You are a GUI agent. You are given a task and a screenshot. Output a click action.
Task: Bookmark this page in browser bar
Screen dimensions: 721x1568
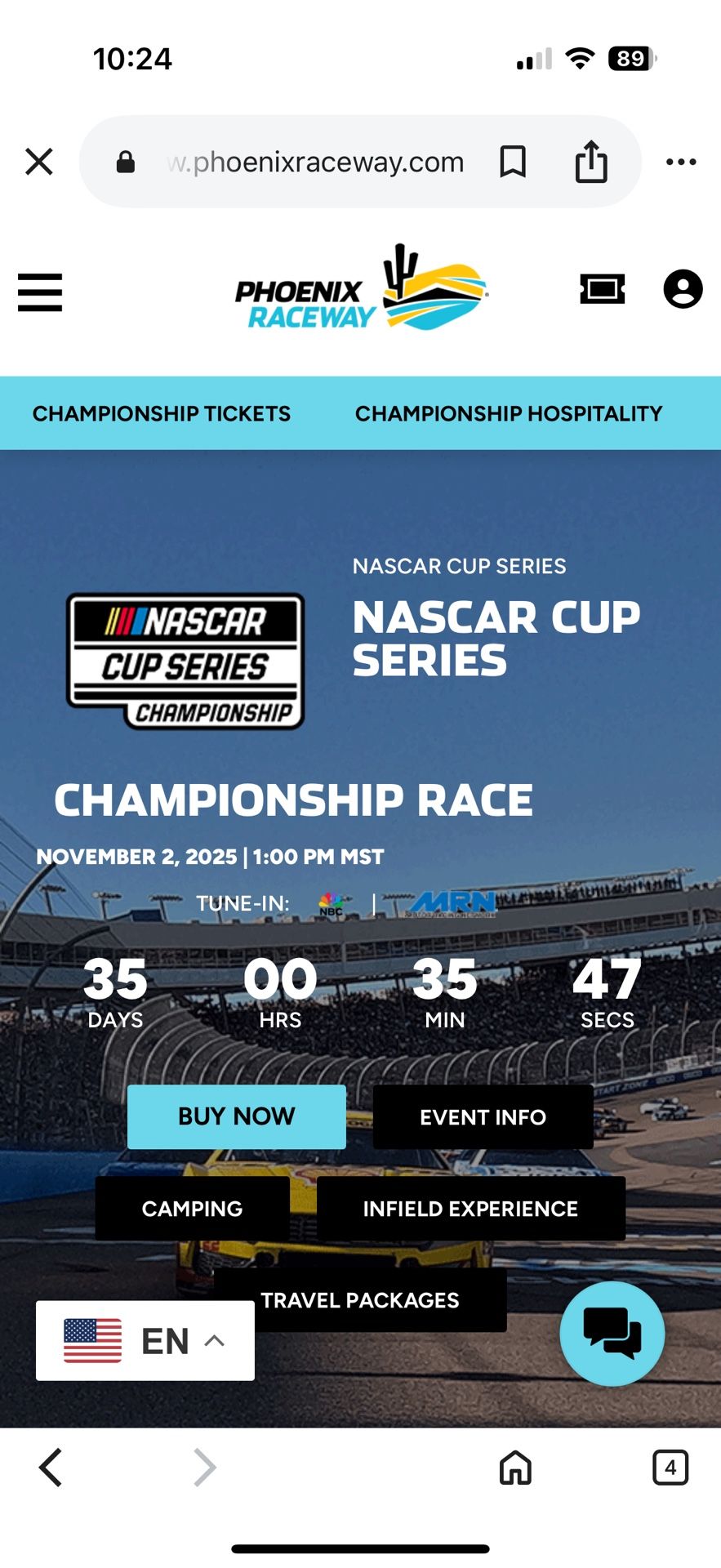pyautogui.click(x=512, y=162)
